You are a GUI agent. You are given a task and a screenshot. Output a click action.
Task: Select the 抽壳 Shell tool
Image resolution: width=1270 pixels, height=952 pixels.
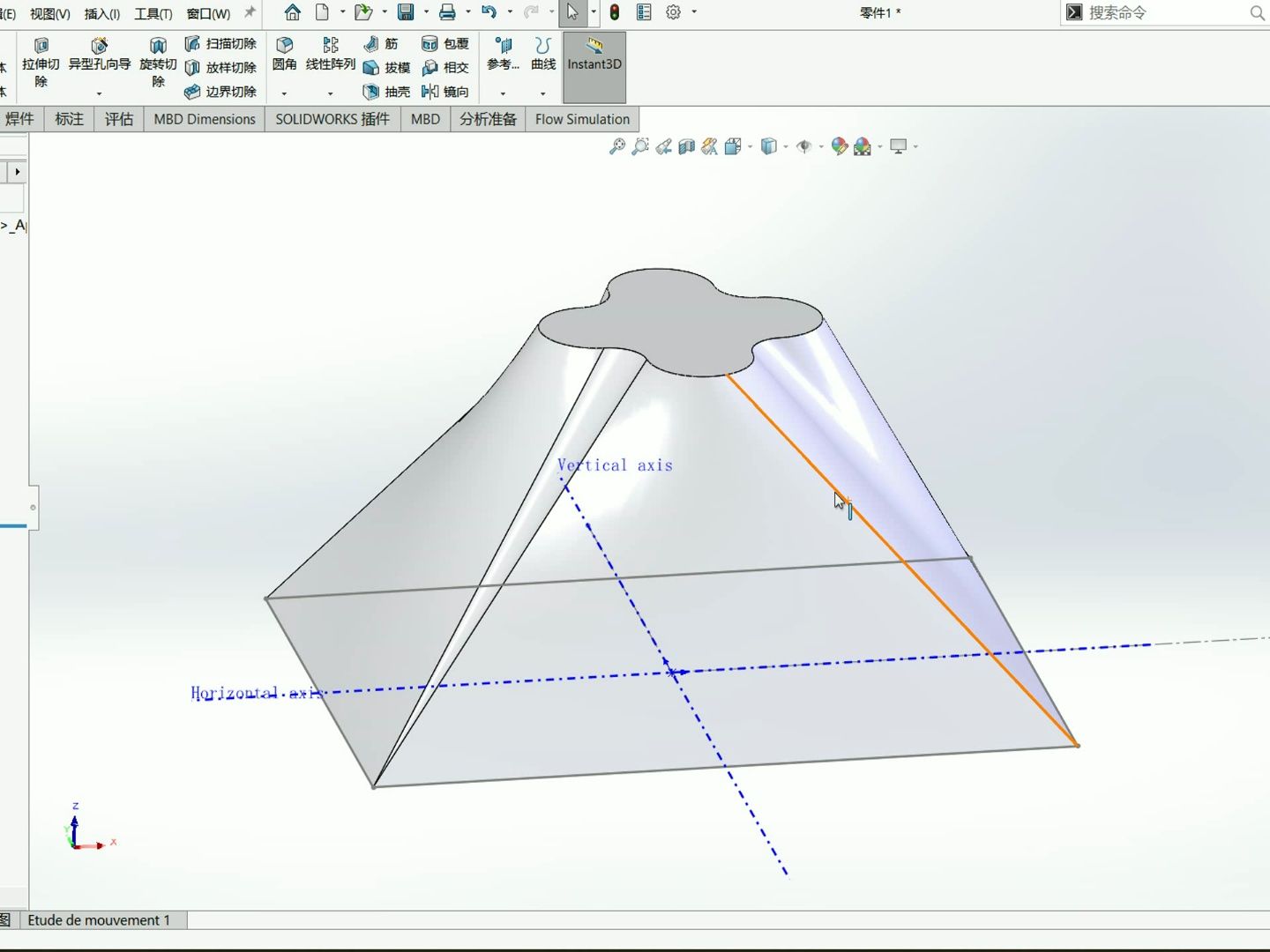pos(388,92)
